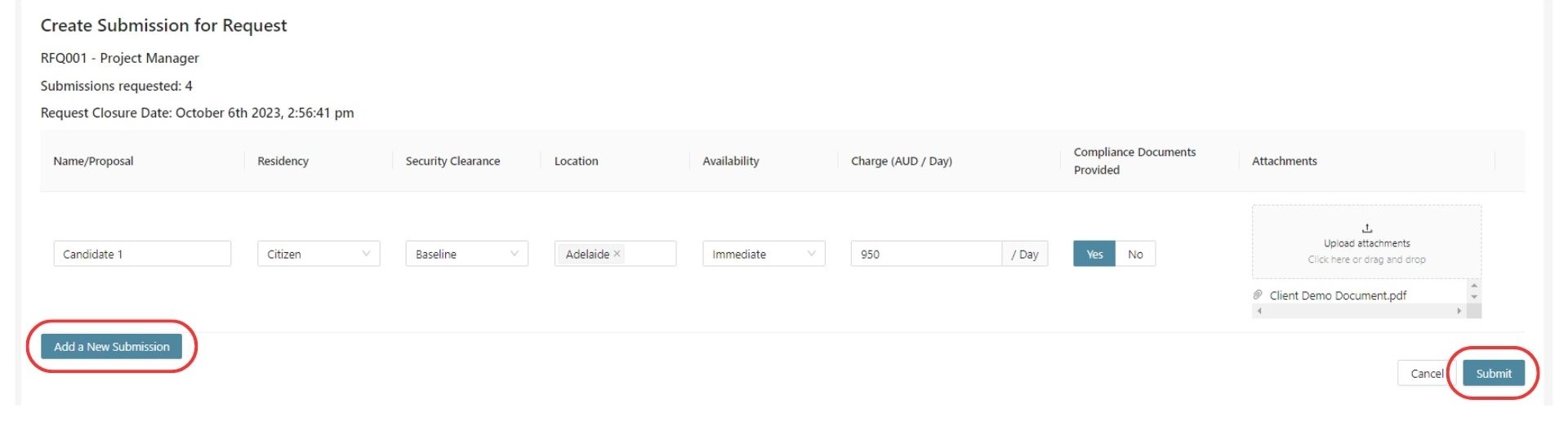Viewport: 1568px width, 426px height.
Task: Open the Availability dropdown showing Immediate
Action: [764, 254]
